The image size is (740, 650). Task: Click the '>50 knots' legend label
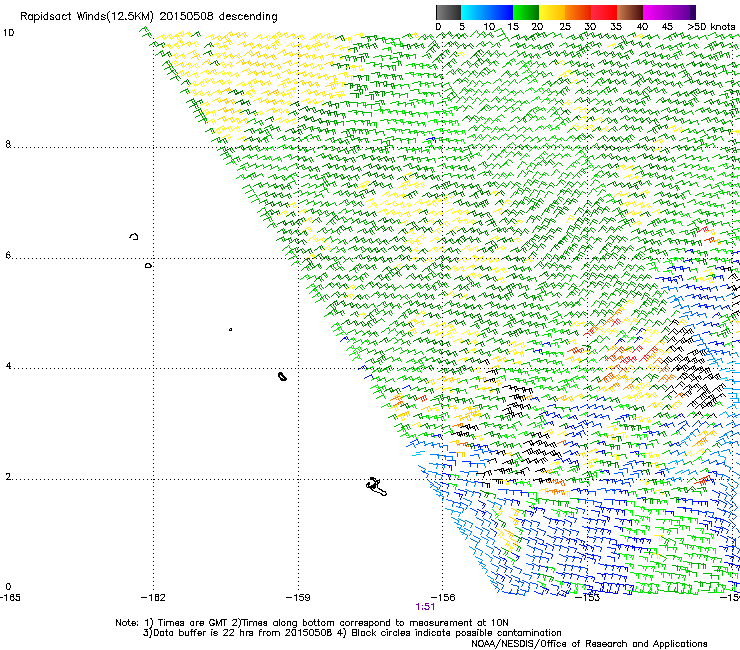coord(711,27)
